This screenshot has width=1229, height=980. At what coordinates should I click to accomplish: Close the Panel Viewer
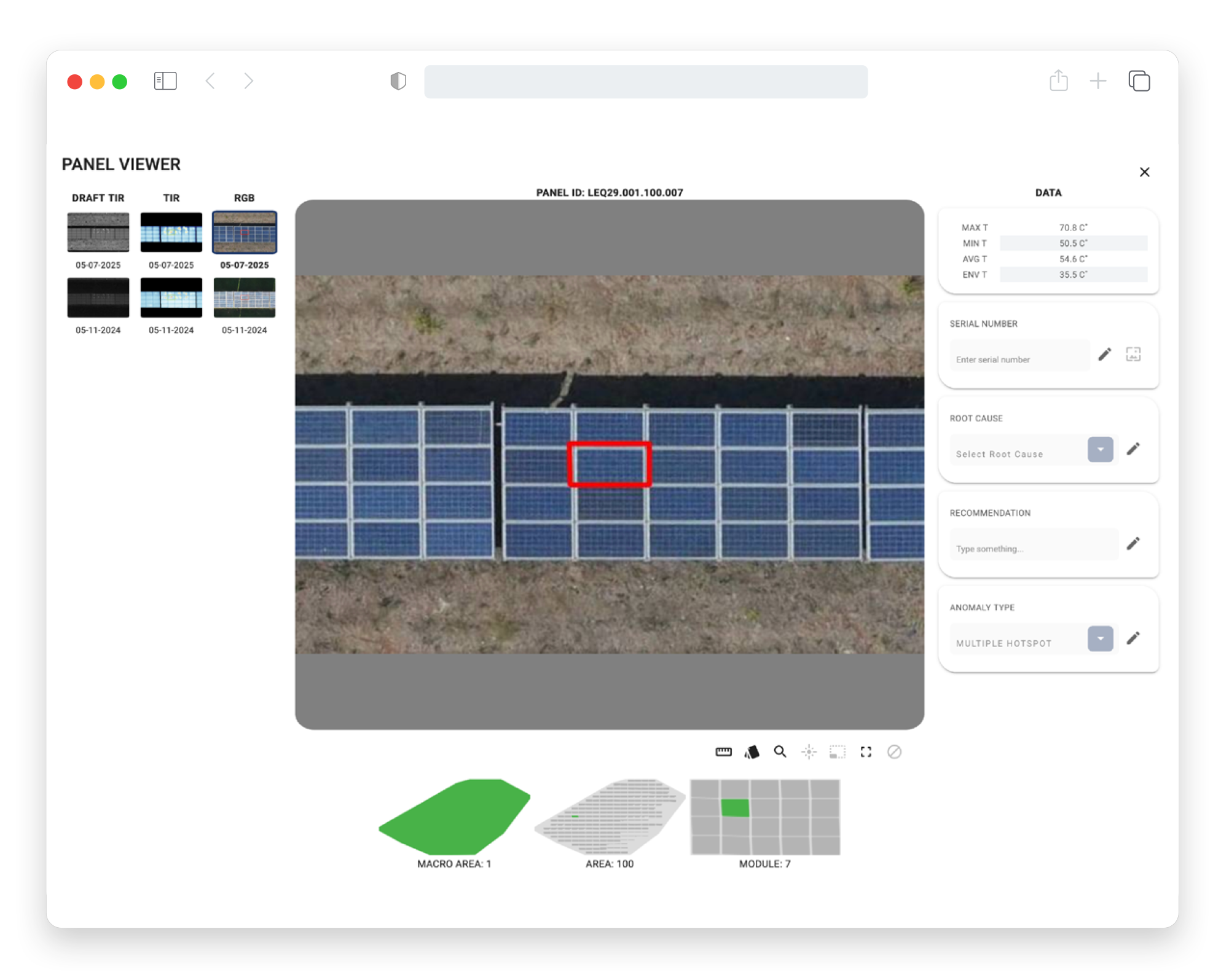click(x=1144, y=172)
